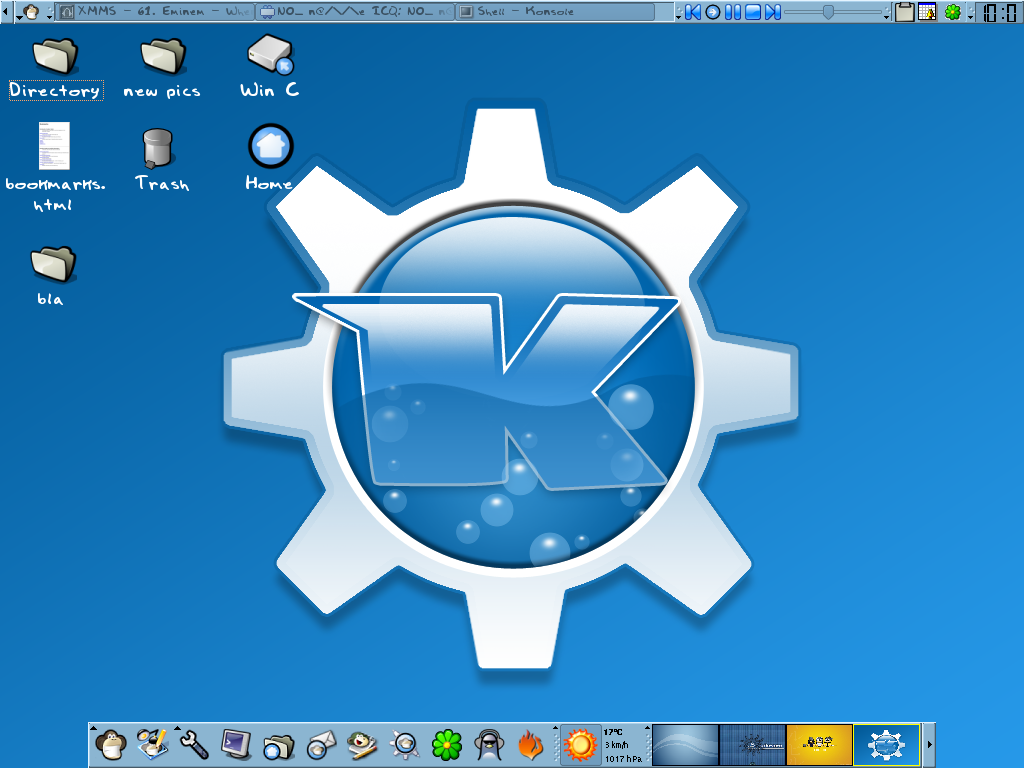1024x768 pixels.
Task: Open the arrow above bottom monkey menu
Action: pyautogui.click(x=93, y=728)
